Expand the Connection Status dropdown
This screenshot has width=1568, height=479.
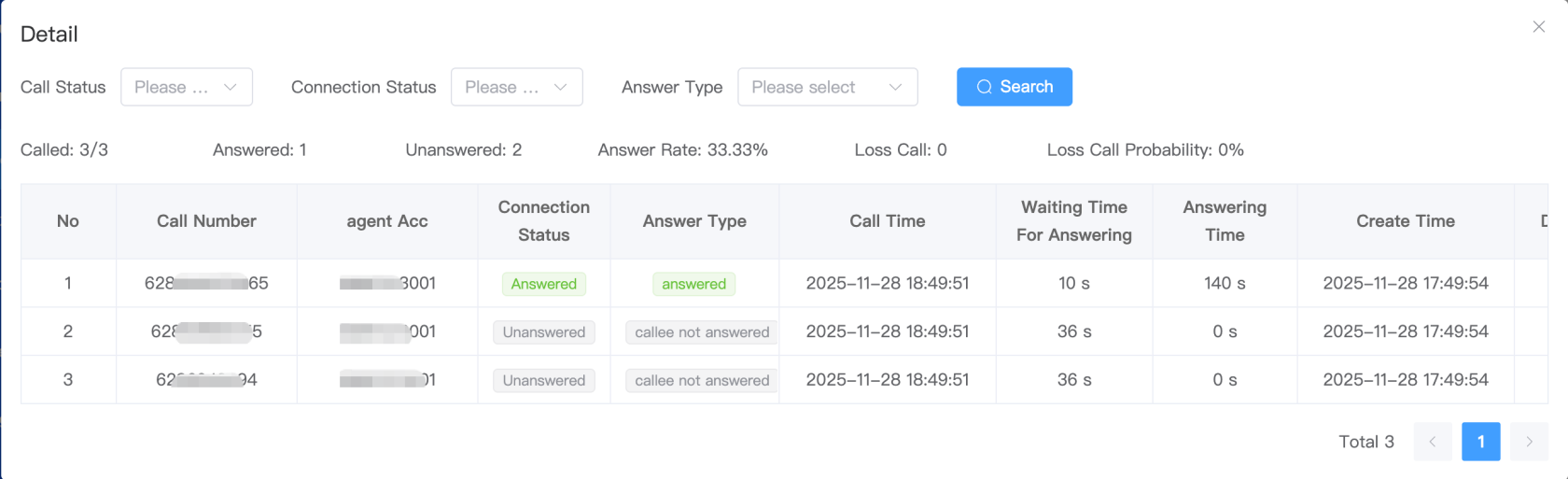[516, 87]
